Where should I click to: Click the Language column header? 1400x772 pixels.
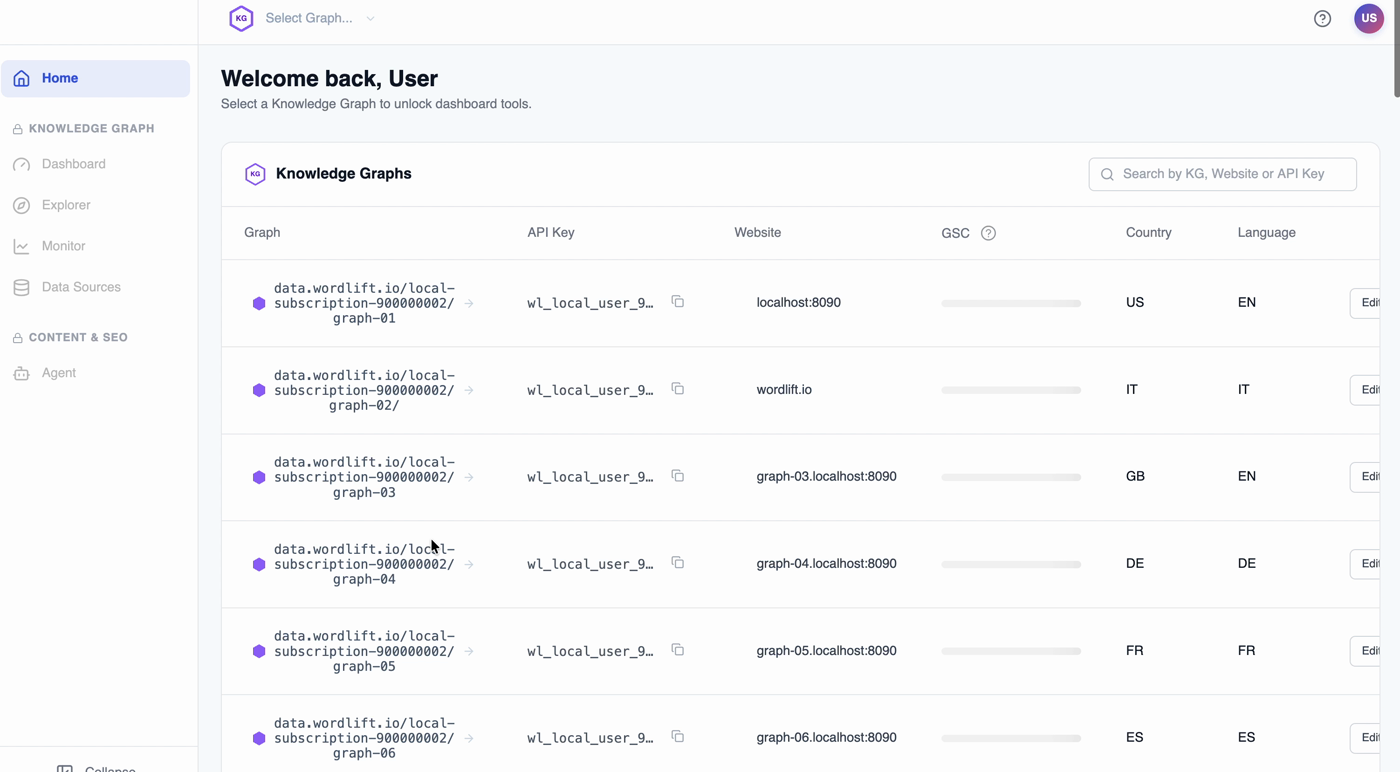[1266, 233]
